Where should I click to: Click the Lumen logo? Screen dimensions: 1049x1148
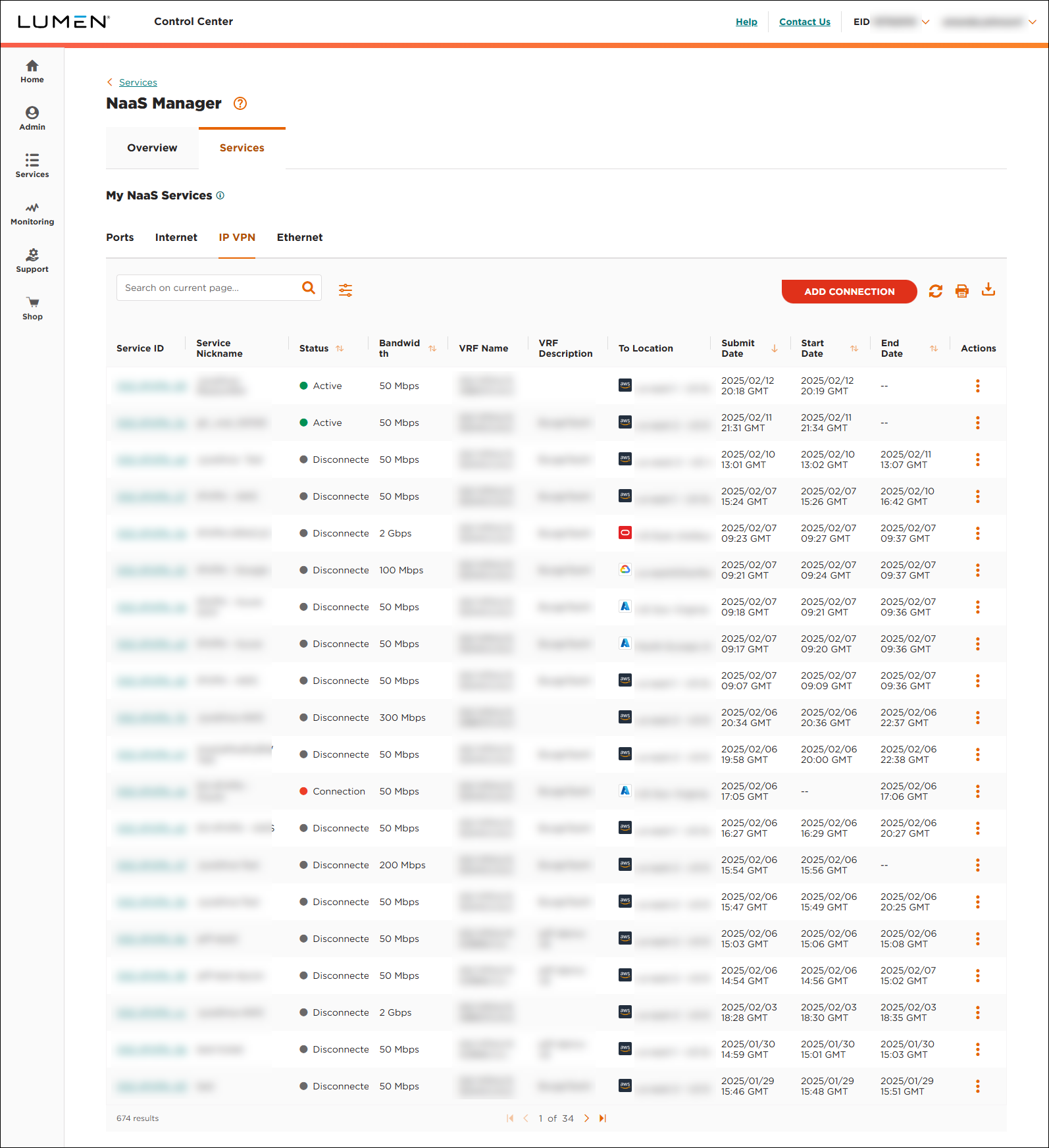coord(63,22)
